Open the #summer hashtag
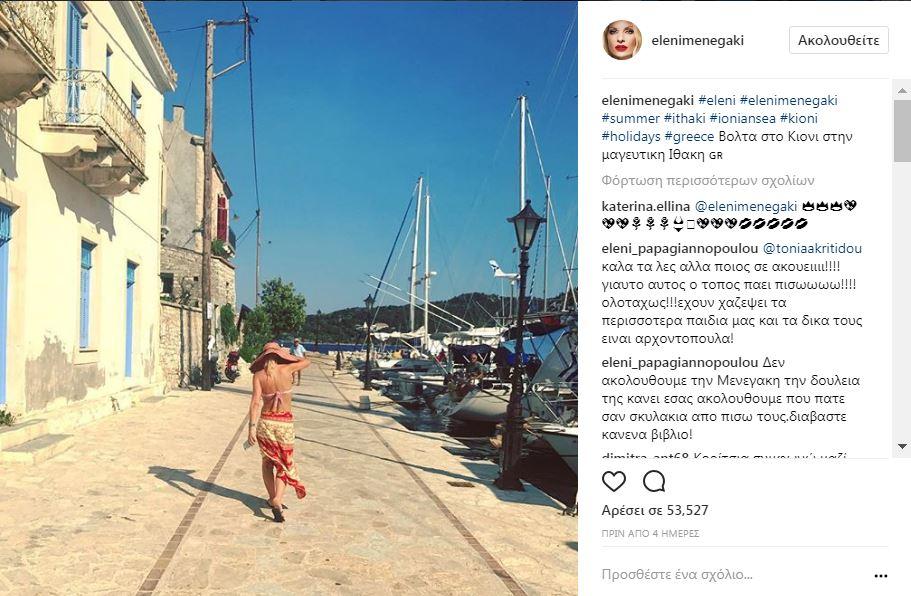This screenshot has width=911, height=596. coord(630,119)
